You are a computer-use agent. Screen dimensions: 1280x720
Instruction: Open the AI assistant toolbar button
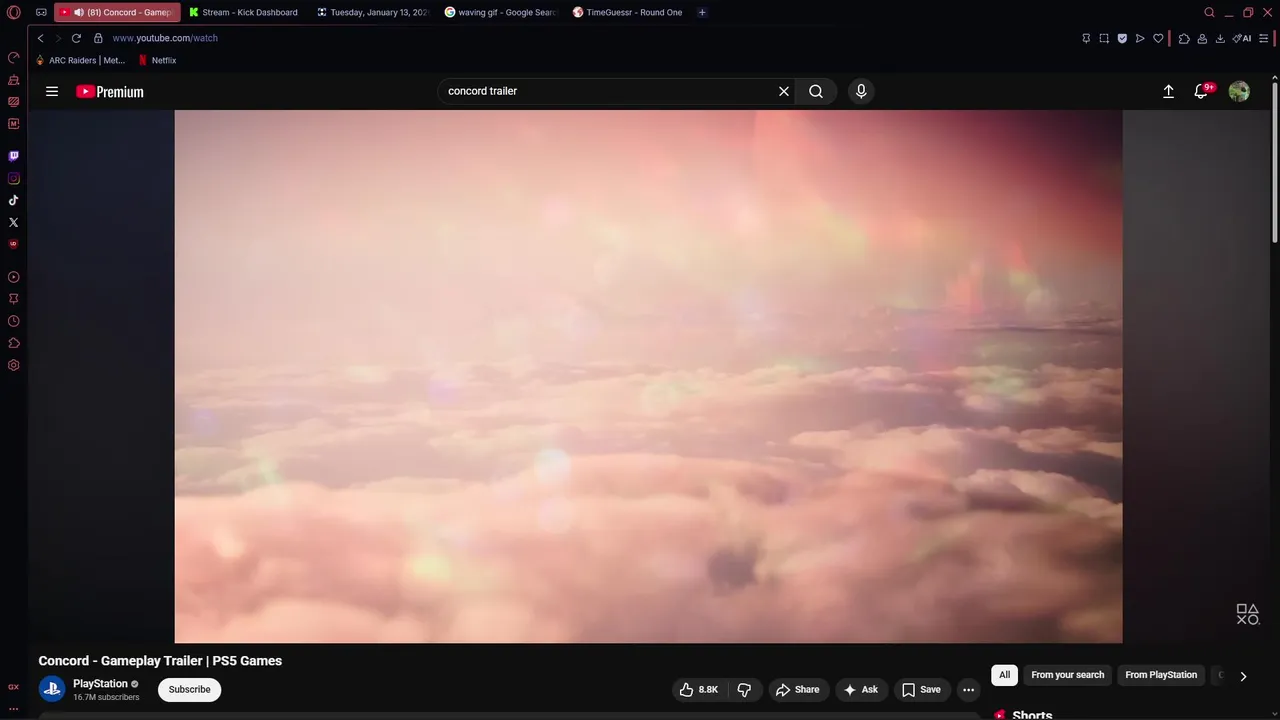click(x=1242, y=38)
